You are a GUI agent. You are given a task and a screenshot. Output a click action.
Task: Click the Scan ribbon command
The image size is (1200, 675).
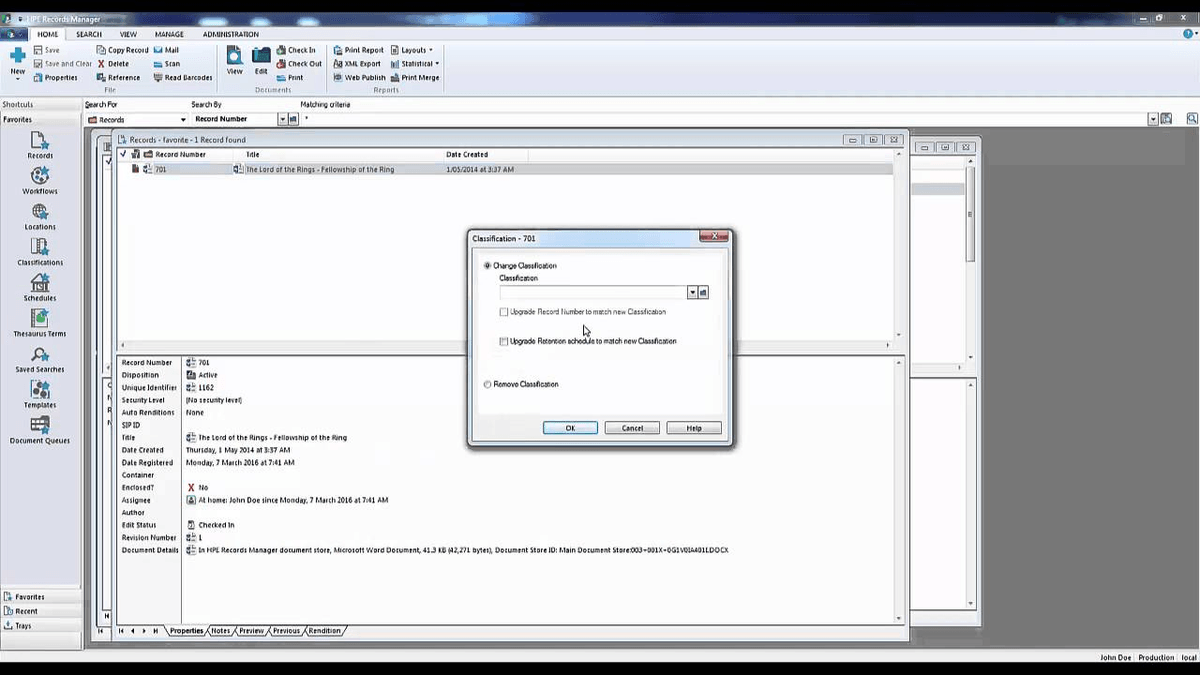point(166,64)
